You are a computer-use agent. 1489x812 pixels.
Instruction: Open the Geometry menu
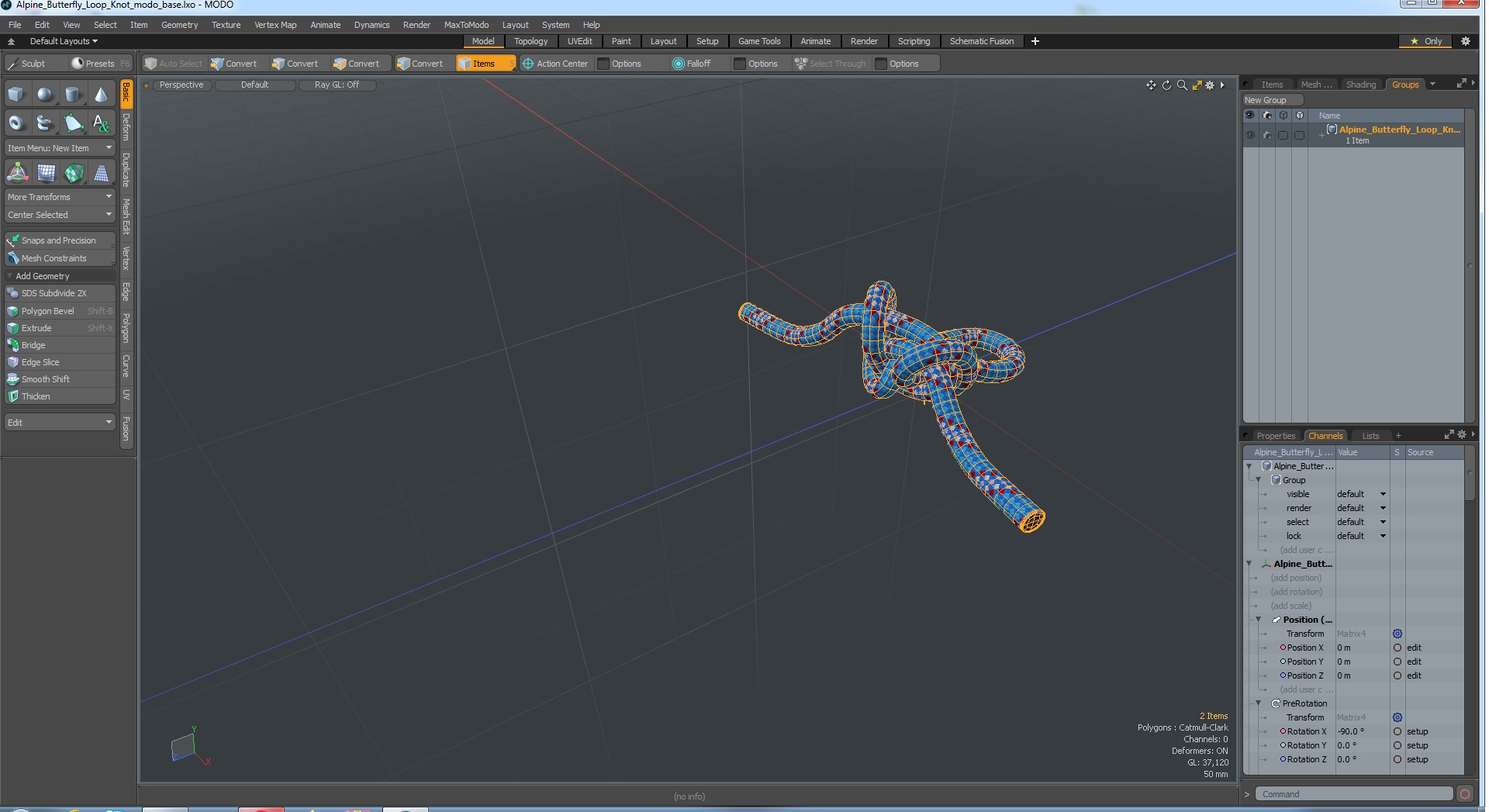point(179,25)
